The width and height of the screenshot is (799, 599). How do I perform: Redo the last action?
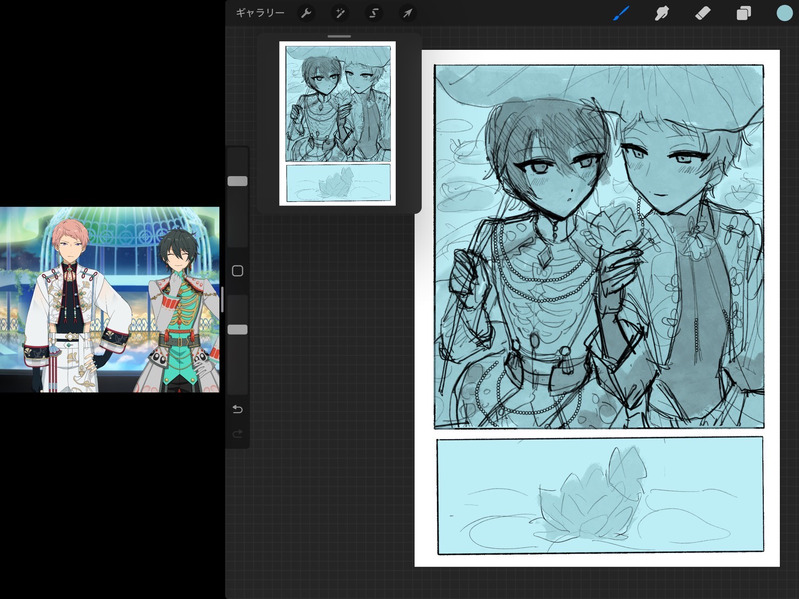[x=237, y=434]
